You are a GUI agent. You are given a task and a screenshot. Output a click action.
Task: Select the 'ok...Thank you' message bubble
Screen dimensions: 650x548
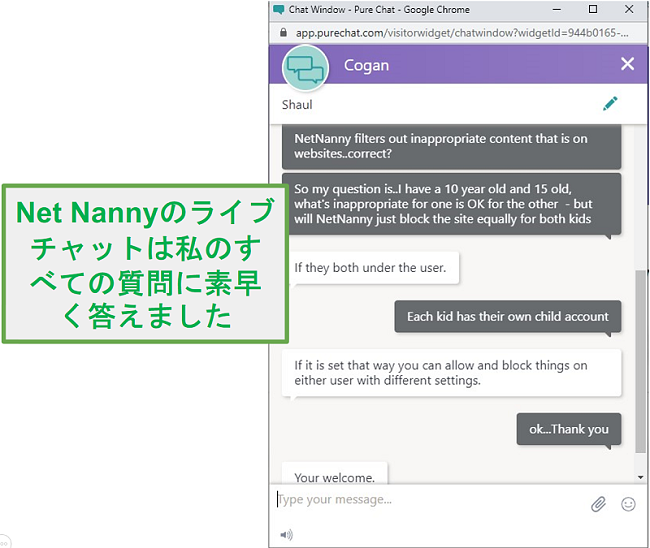pyautogui.click(x=569, y=429)
